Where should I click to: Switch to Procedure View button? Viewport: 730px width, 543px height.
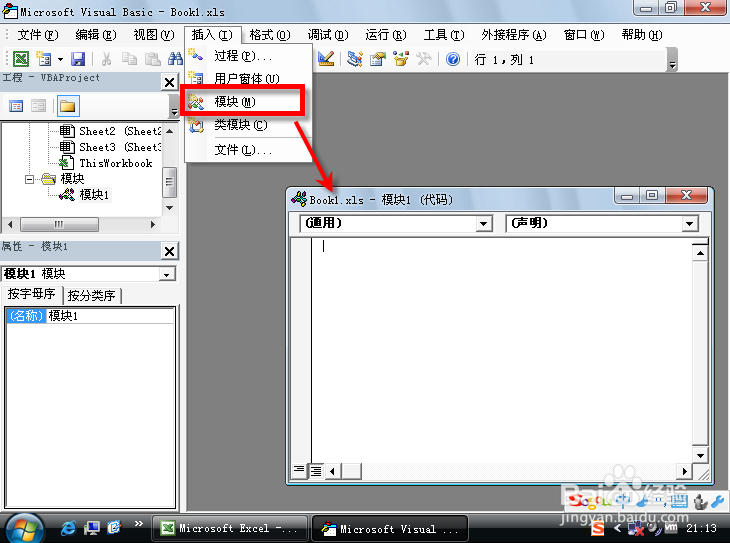299,470
